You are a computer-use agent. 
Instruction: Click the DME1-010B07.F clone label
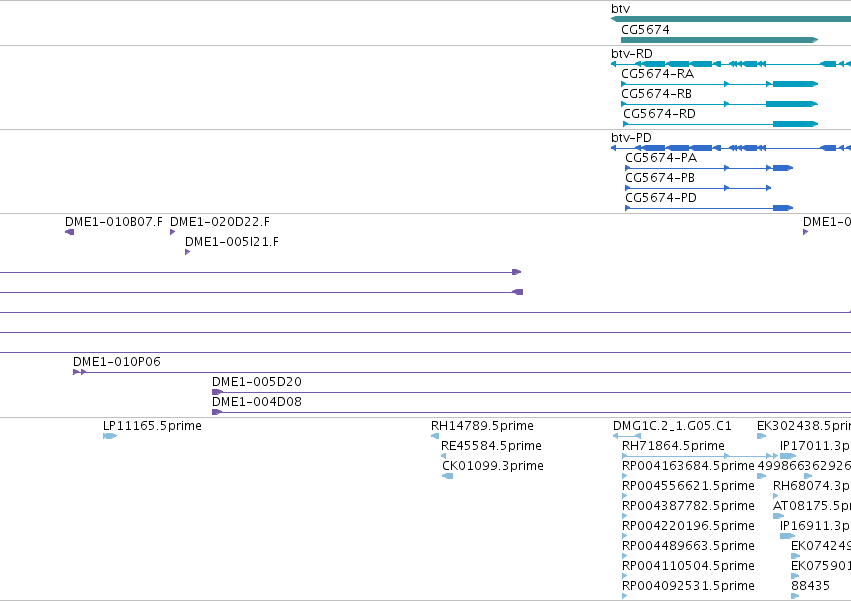pos(113,222)
